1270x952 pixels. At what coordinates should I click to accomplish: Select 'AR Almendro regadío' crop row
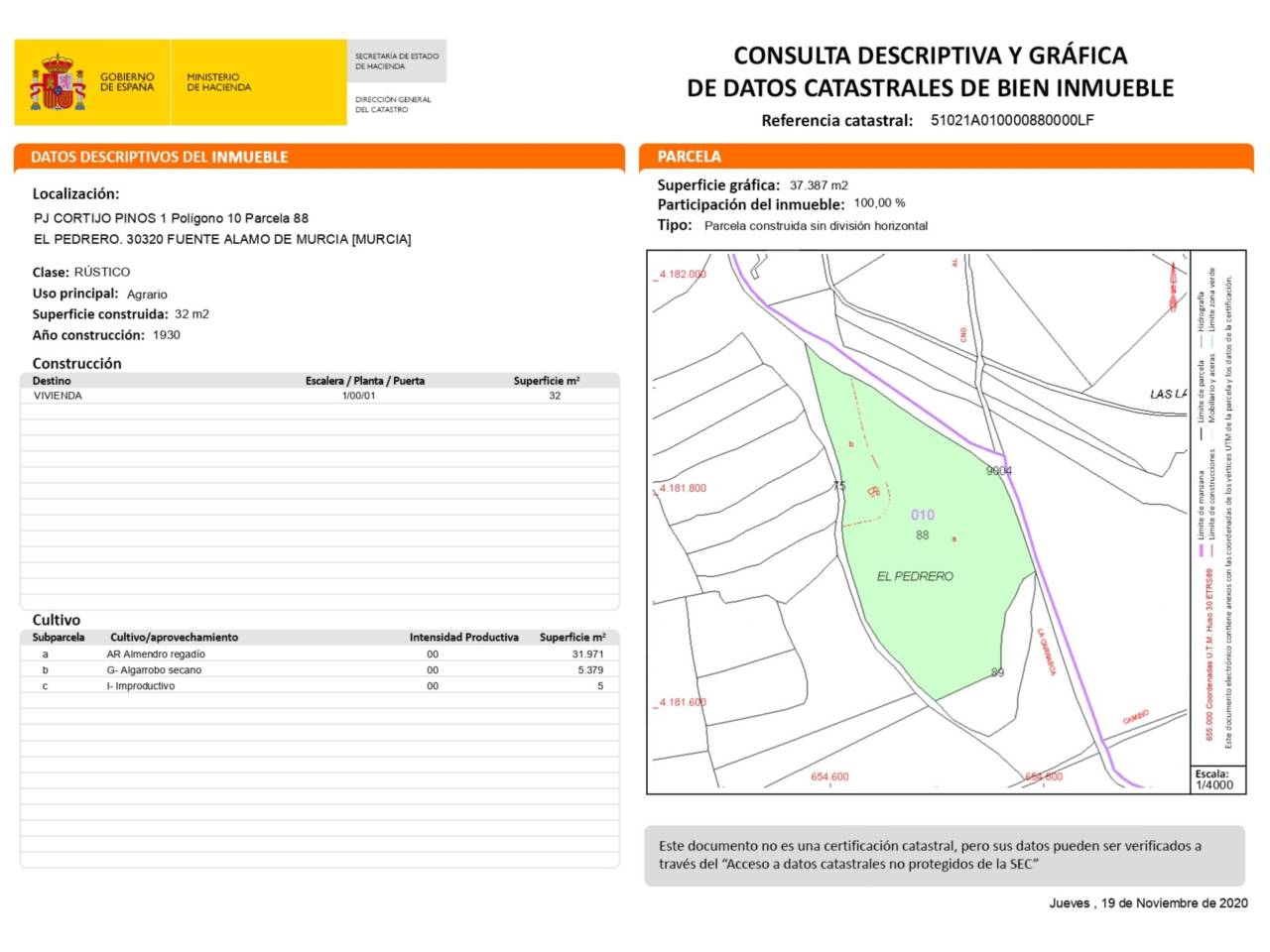click(156, 654)
